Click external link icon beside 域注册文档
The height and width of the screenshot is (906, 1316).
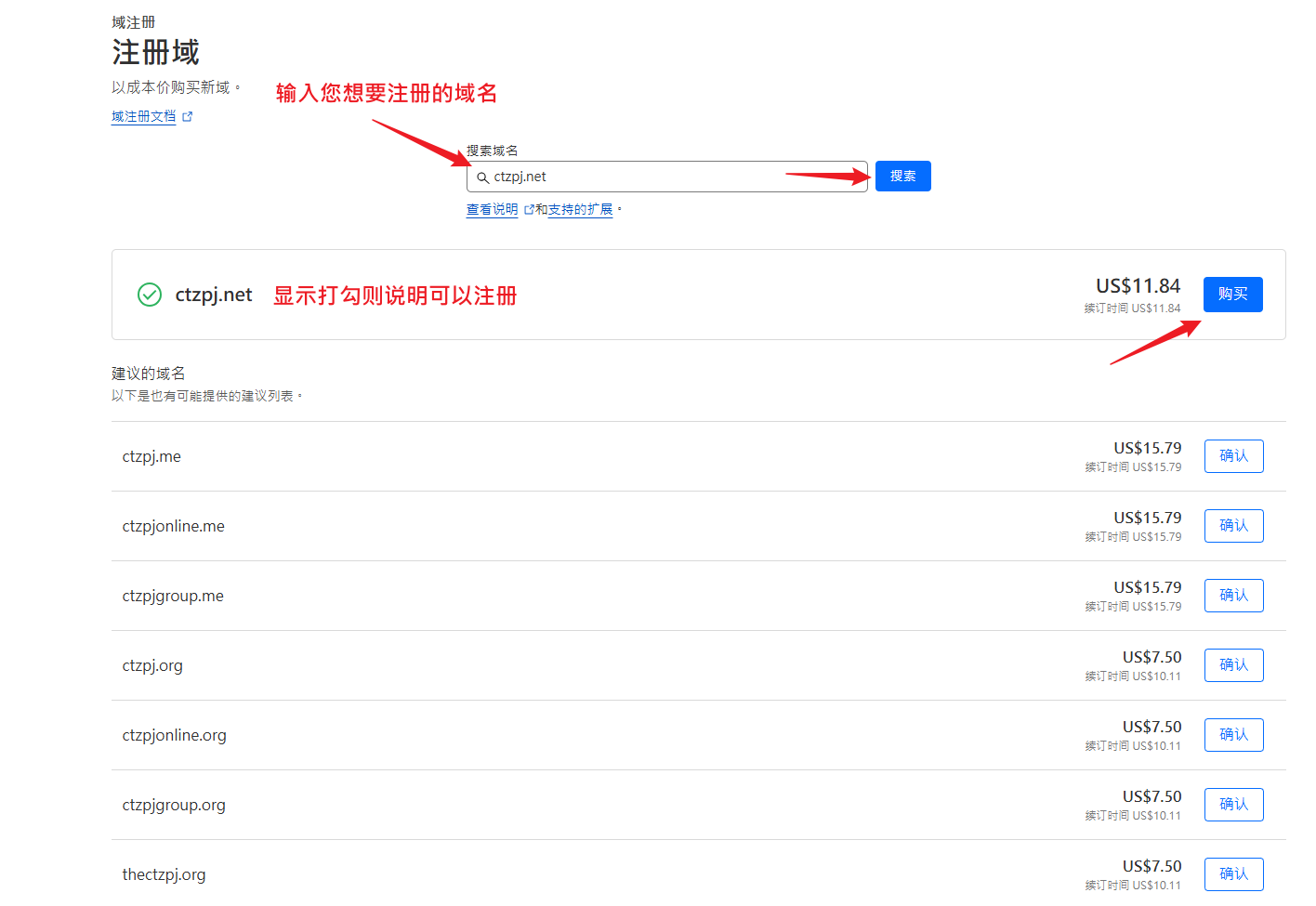(188, 117)
